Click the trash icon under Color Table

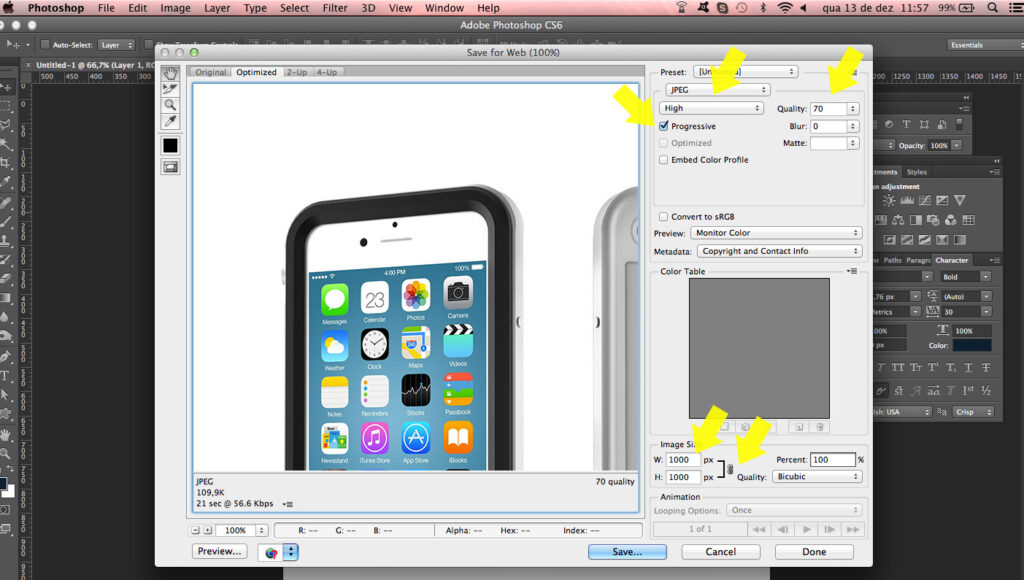[820, 427]
